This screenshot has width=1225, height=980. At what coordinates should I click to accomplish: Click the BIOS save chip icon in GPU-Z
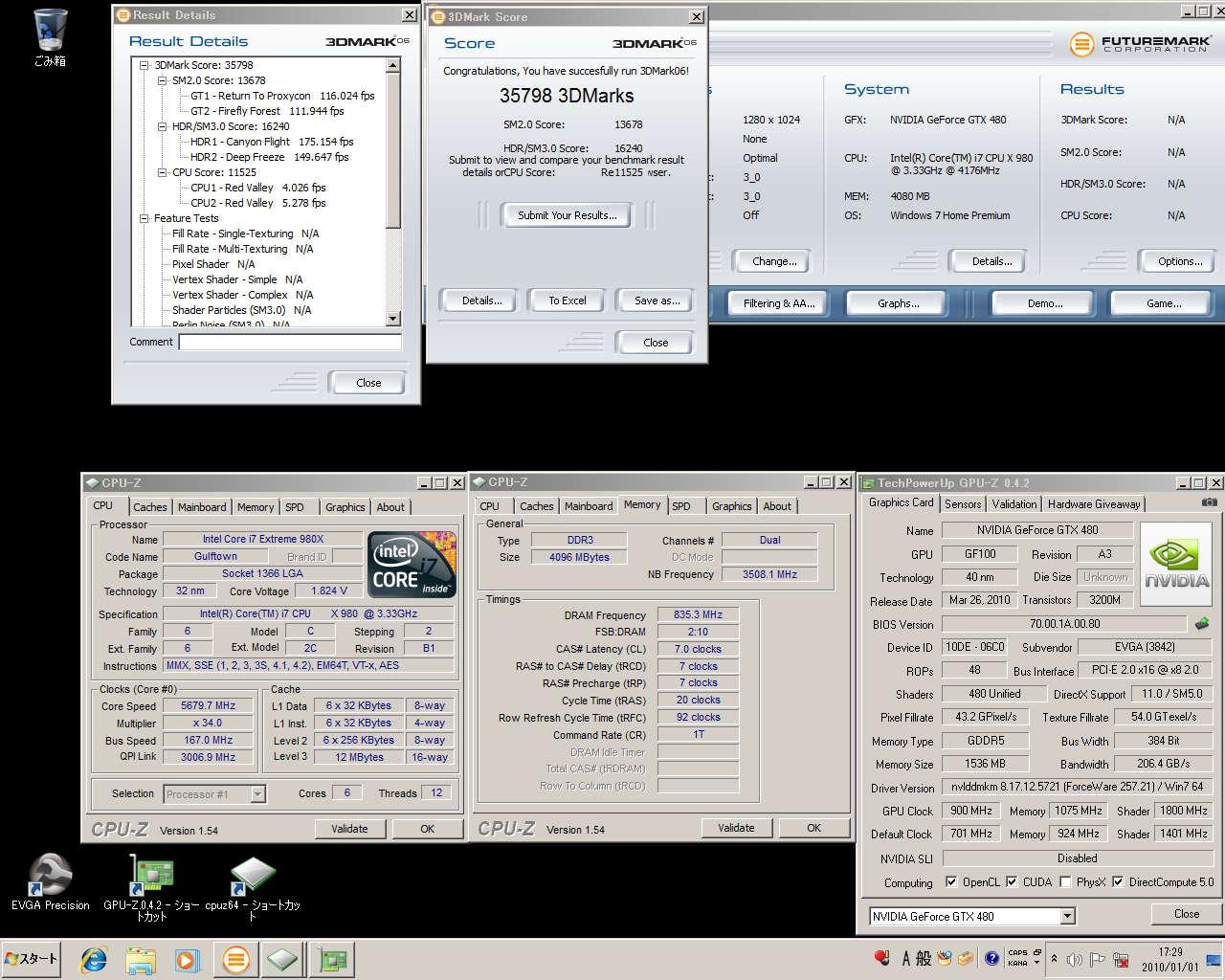tap(1202, 623)
